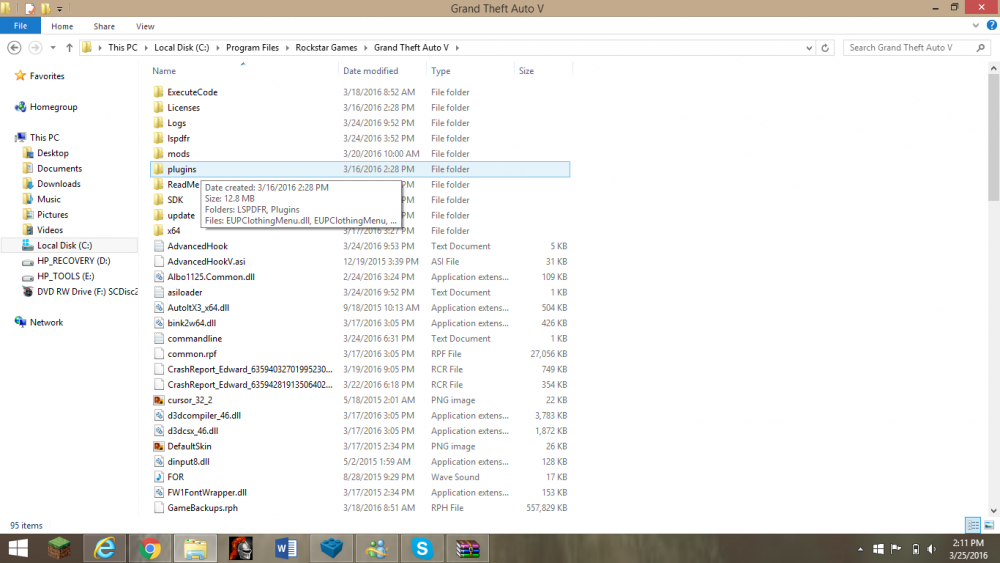Image resolution: width=1000 pixels, height=563 pixels.
Task: Select the dinput8.dll file
Action: pyautogui.click(x=188, y=462)
